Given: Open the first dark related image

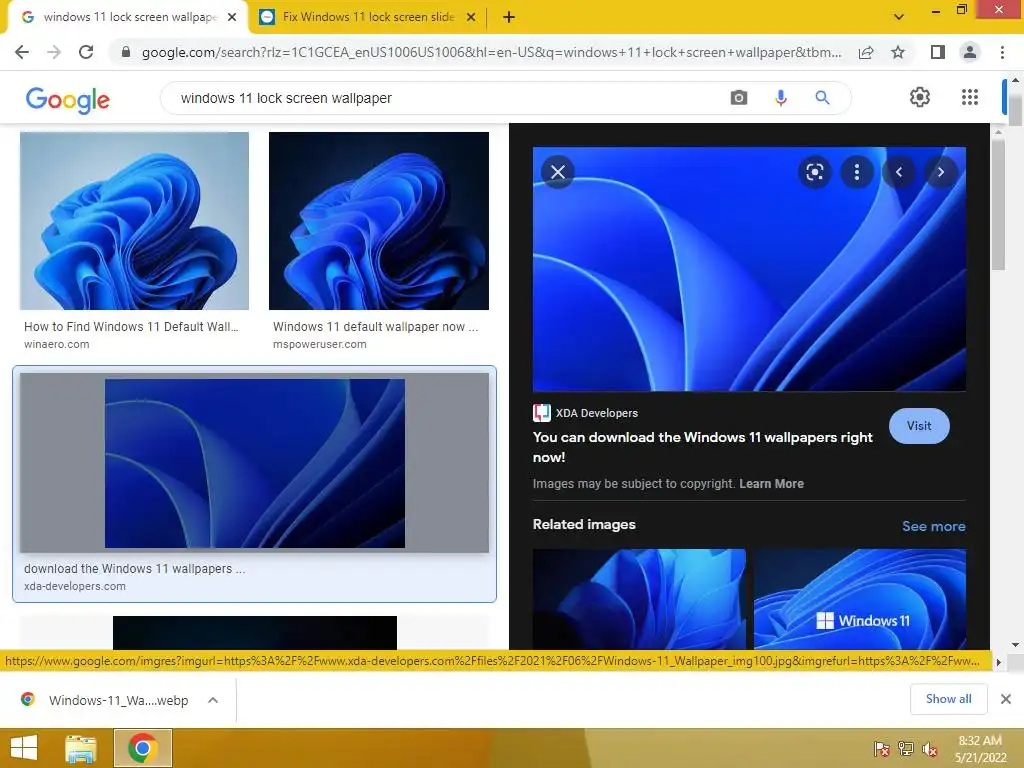Looking at the screenshot, I should tap(639, 599).
